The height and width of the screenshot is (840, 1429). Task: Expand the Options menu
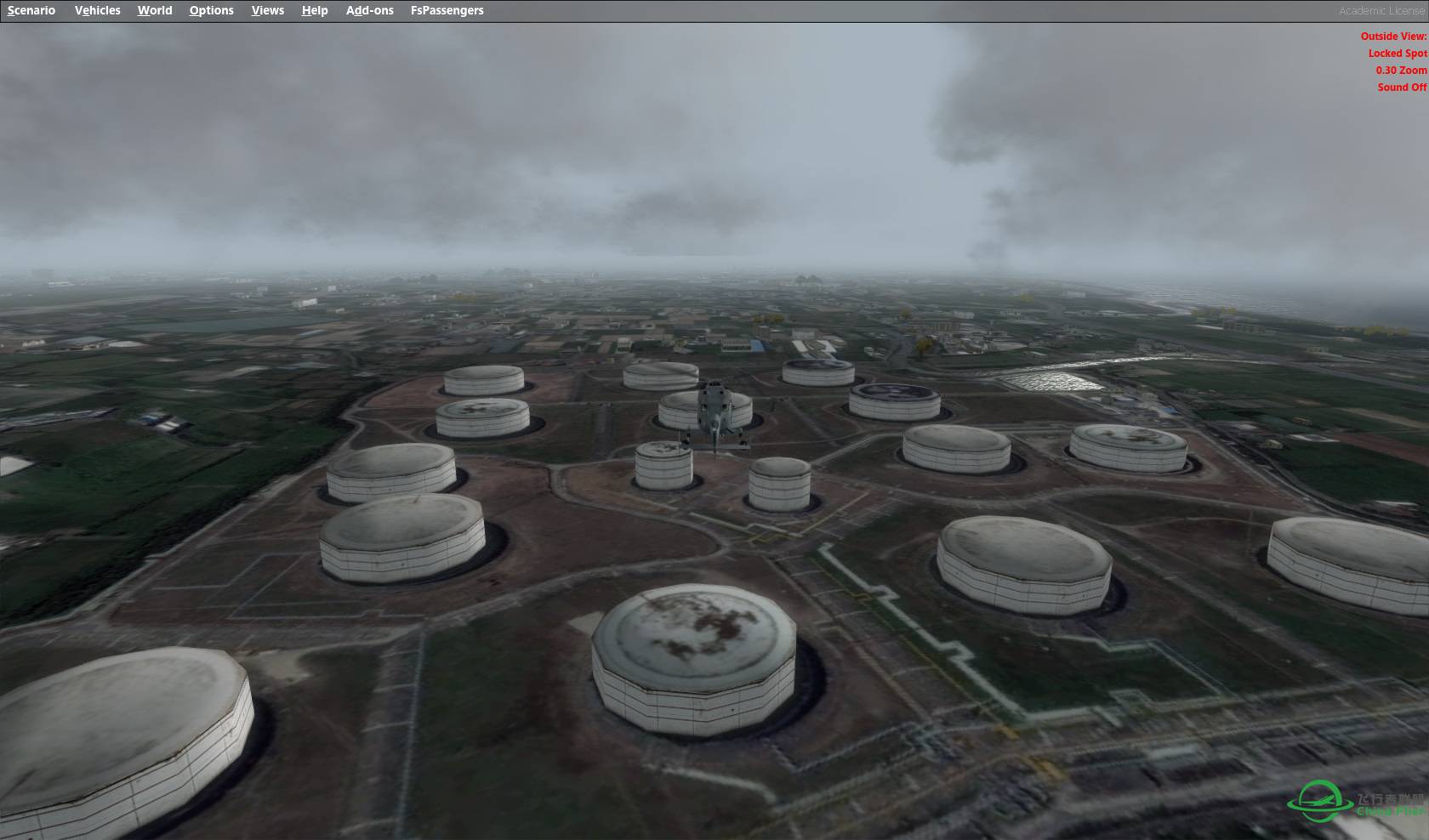pos(211,10)
